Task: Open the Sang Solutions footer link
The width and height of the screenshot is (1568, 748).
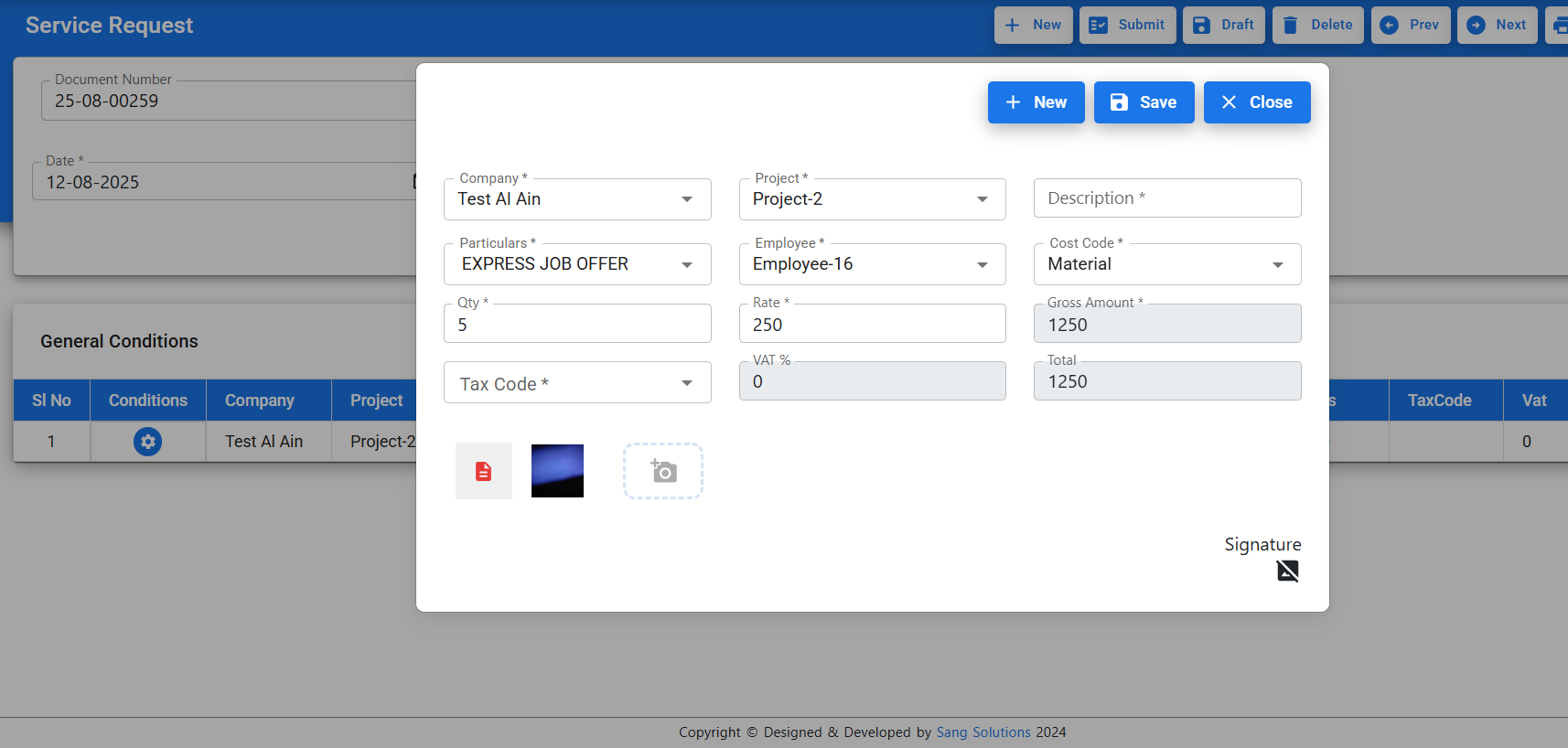Action: pyautogui.click(x=983, y=732)
